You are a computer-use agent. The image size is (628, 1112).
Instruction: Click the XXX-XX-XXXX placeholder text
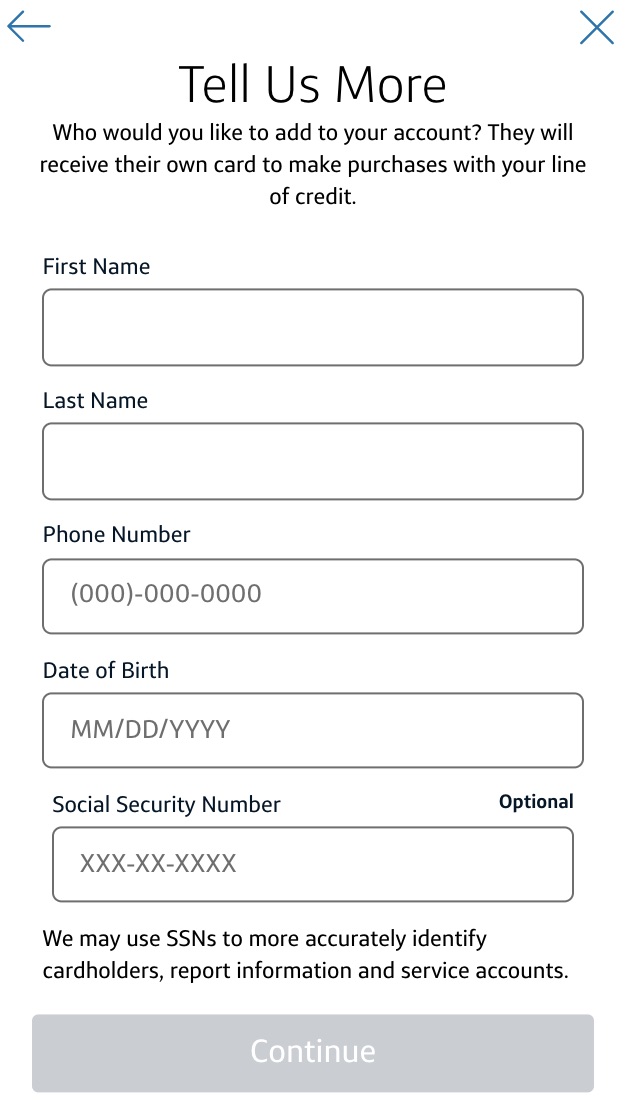(x=158, y=864)
